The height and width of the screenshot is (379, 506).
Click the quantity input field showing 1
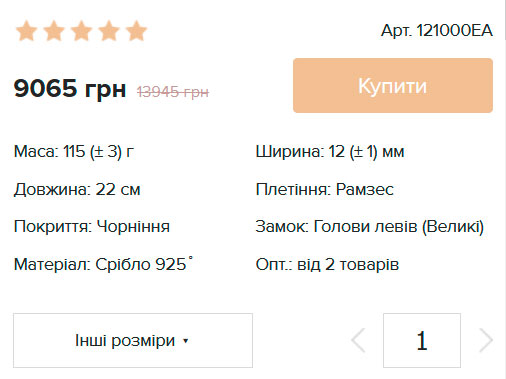tap(422, 340)
